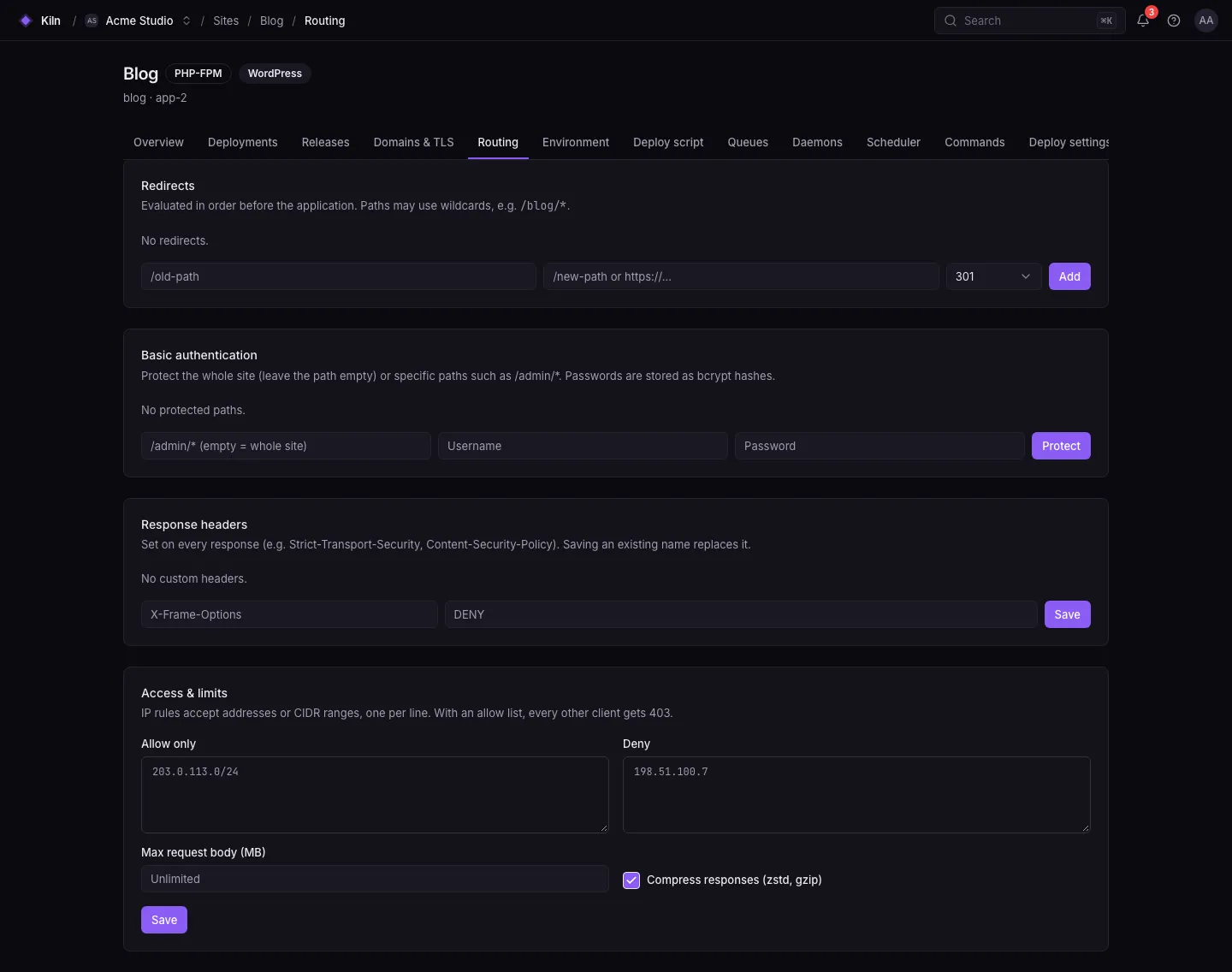The image size is (1232, 972).
Task: Open the Daemons tab
Action: click(x=817, y=142)
